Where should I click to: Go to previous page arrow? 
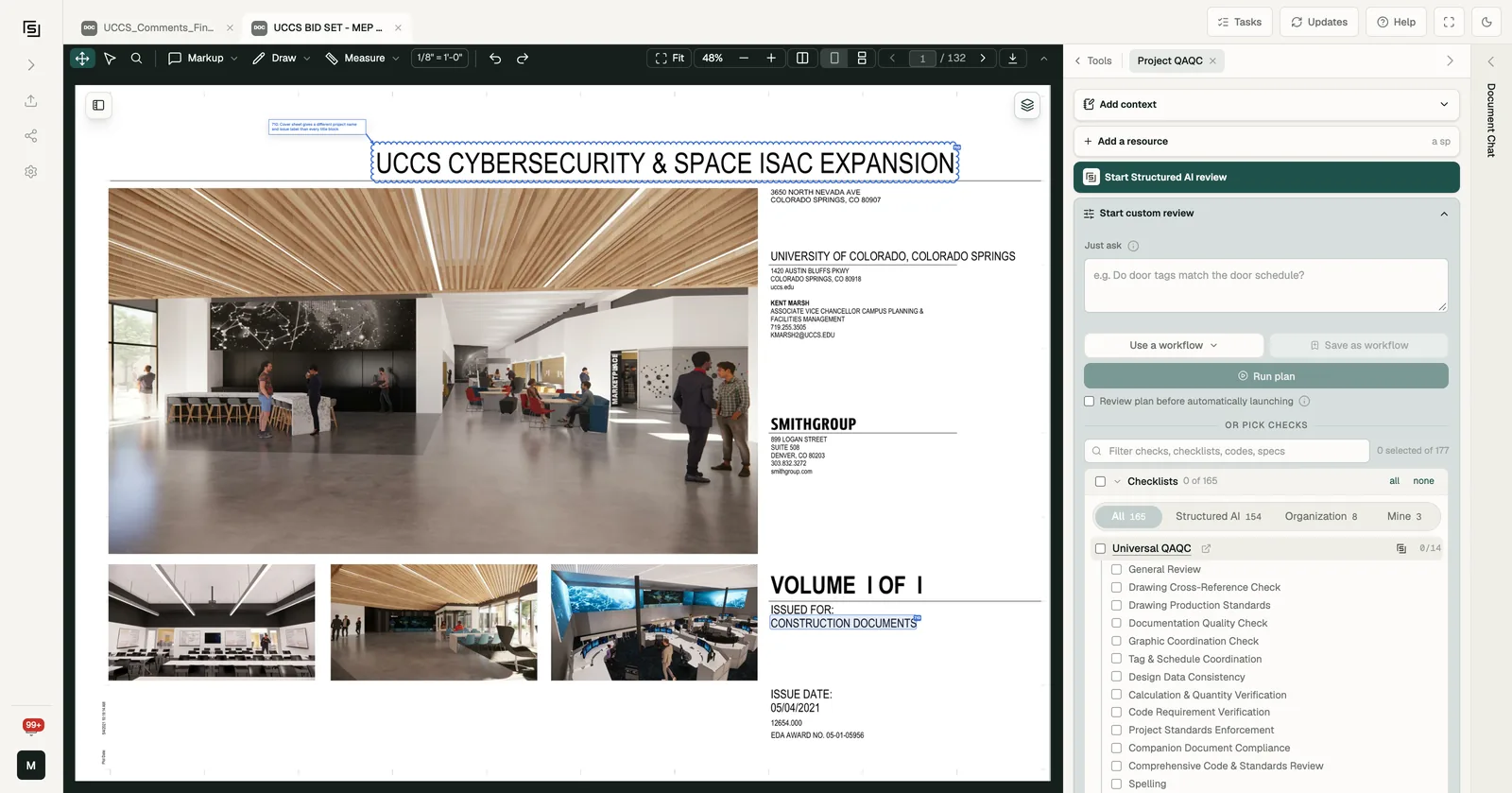point(892,59)
